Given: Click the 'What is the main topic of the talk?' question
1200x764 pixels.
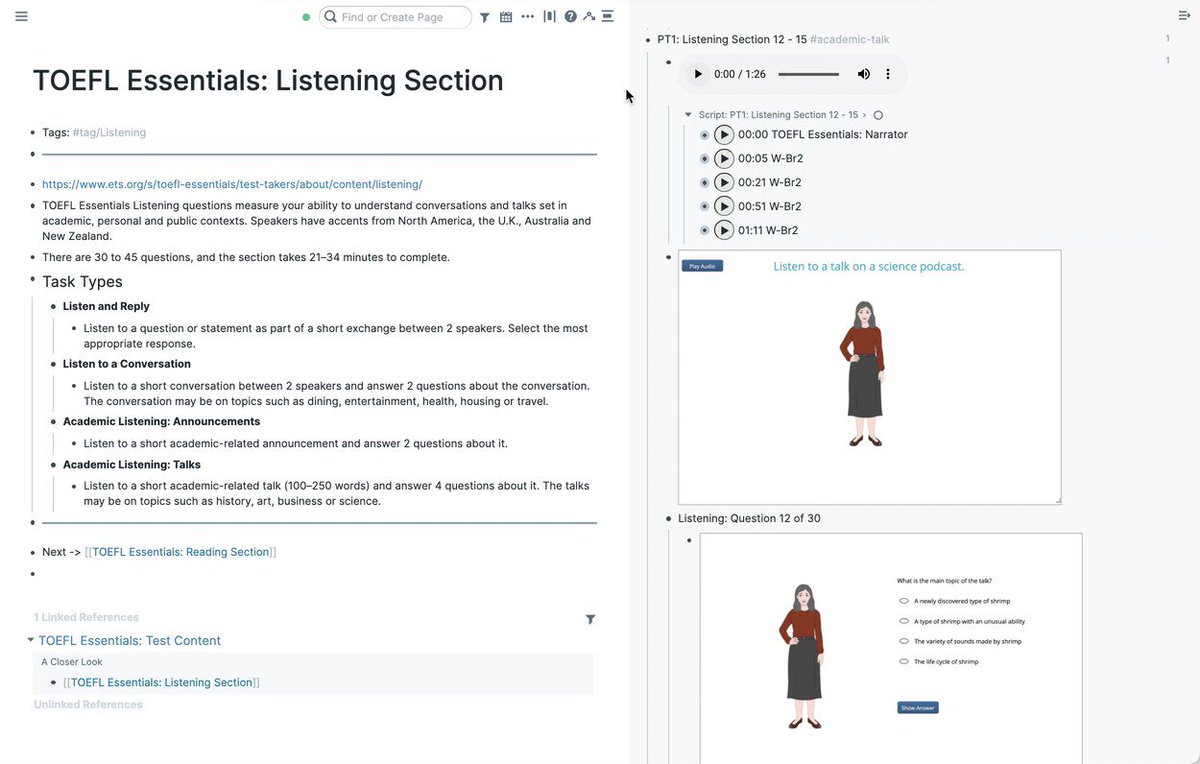Looking at the screenshot, I should (944, 581).
